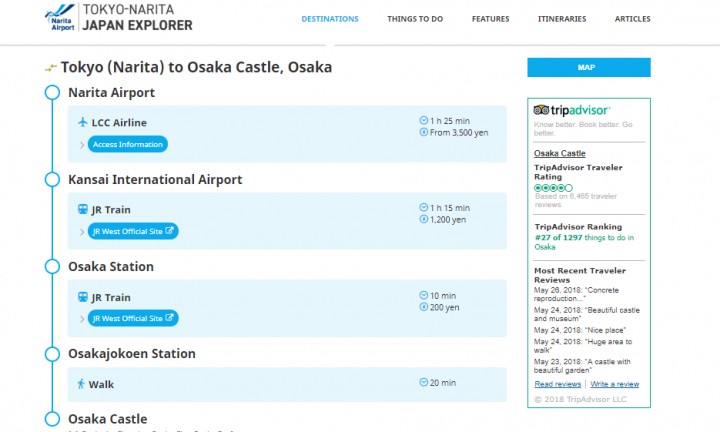Select the Osaka Station timeline circle marker

[x=52, y=266]
